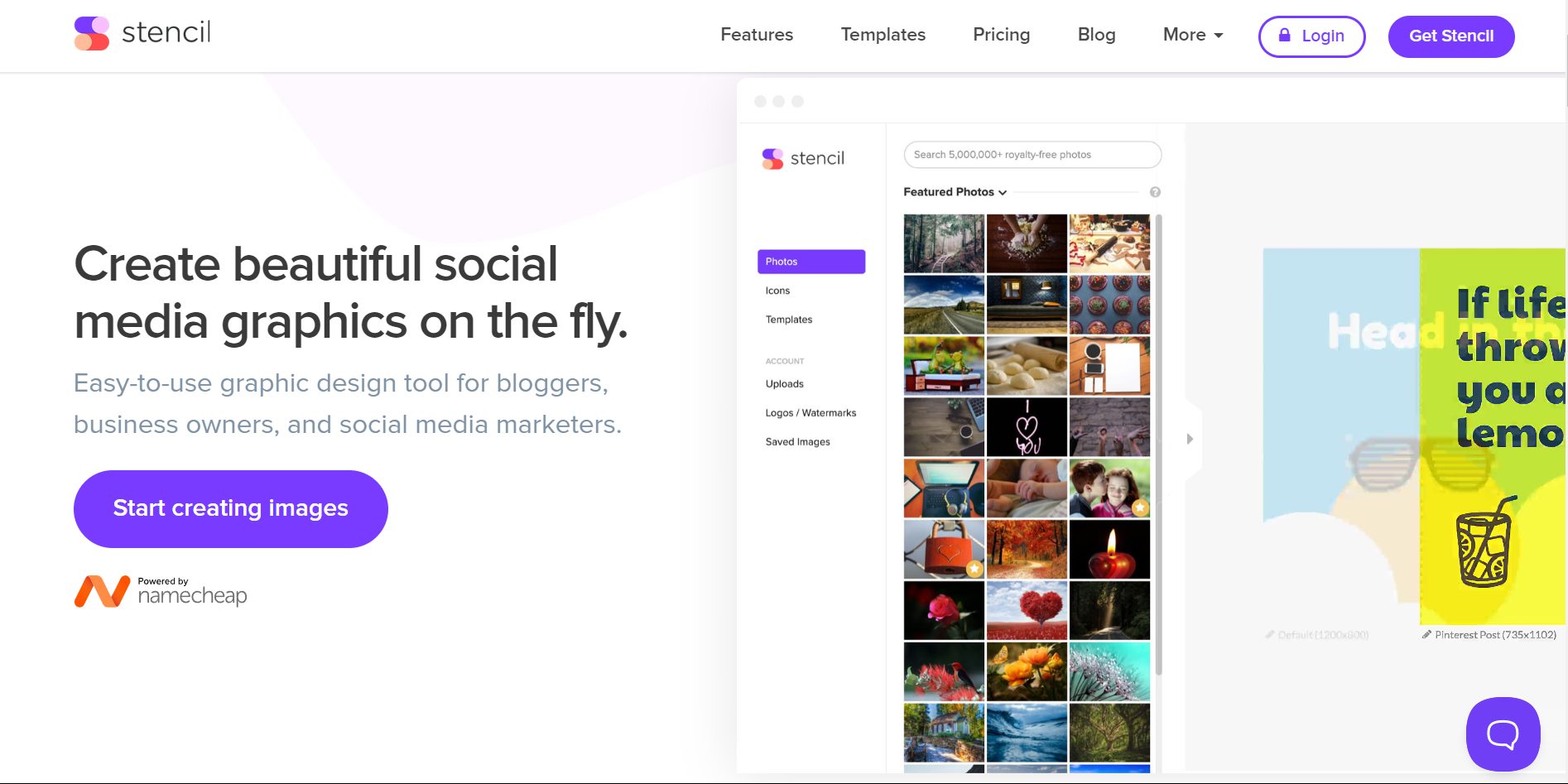Open Logos / Watermarks section
This screenshot has width=1568, height=784.
(x=810, y=413)
